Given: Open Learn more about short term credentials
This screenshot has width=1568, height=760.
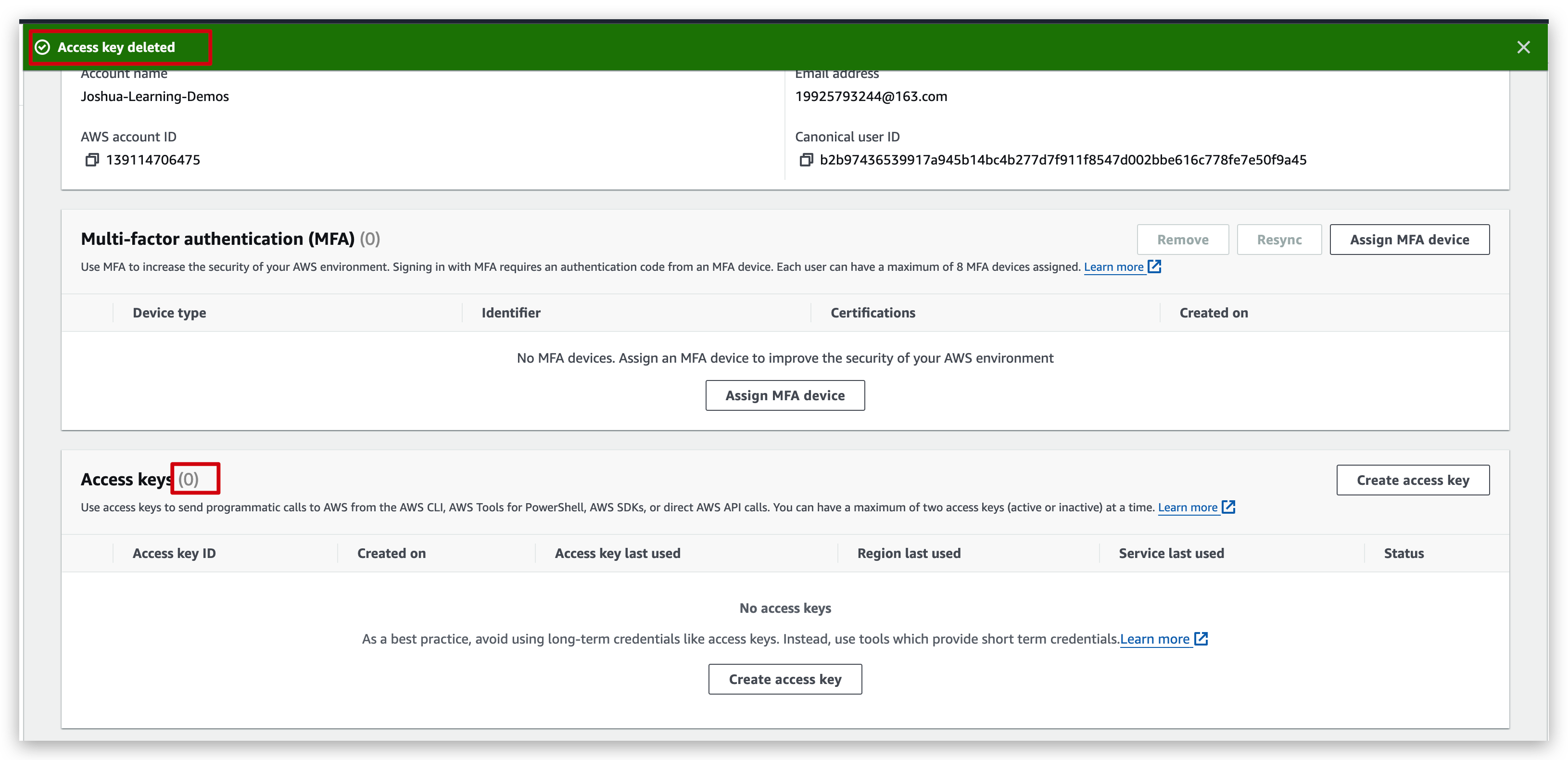Looking at the screenshot, I should coord(1155,639).
